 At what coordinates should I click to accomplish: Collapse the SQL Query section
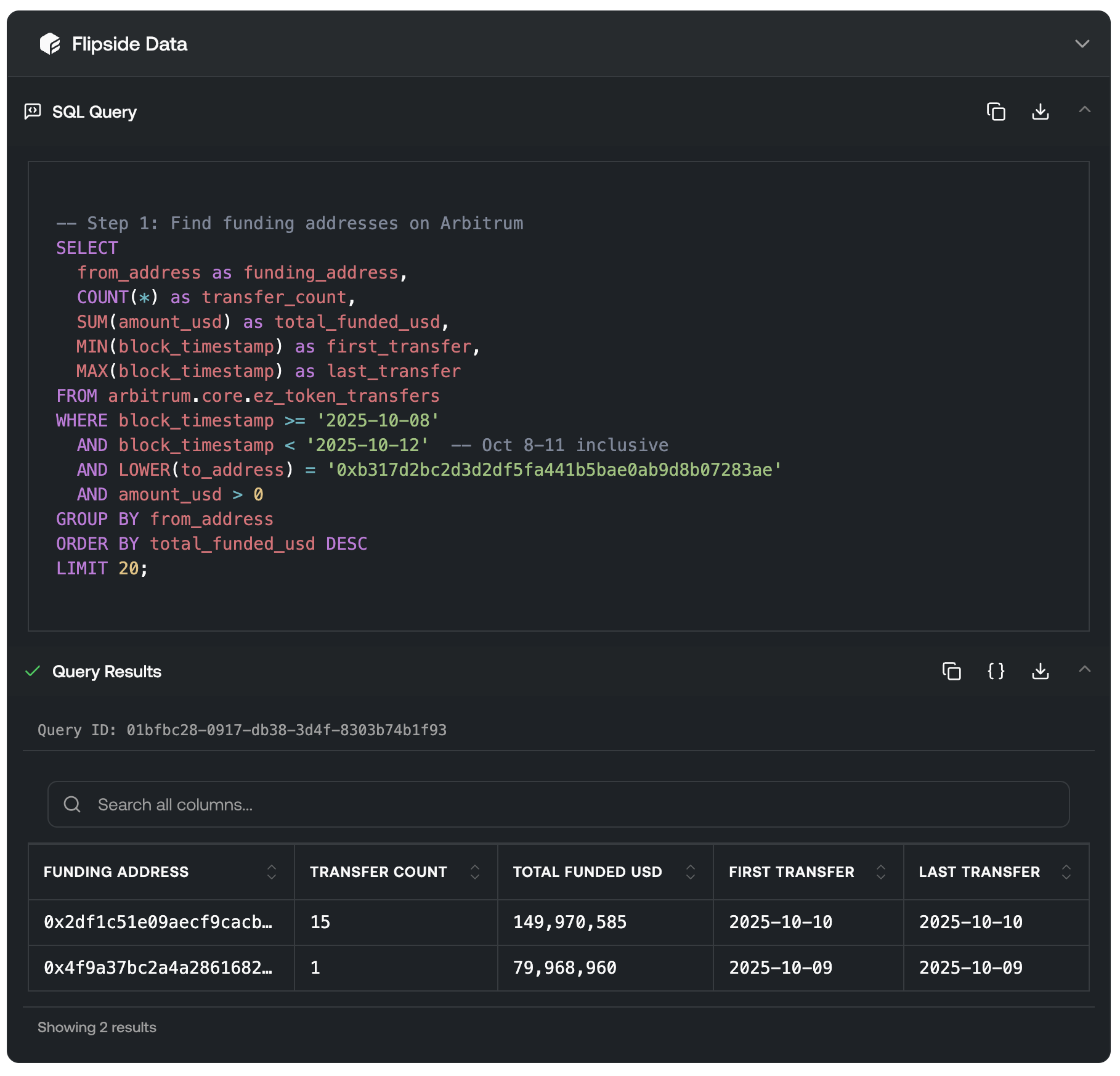(1084, 110)
